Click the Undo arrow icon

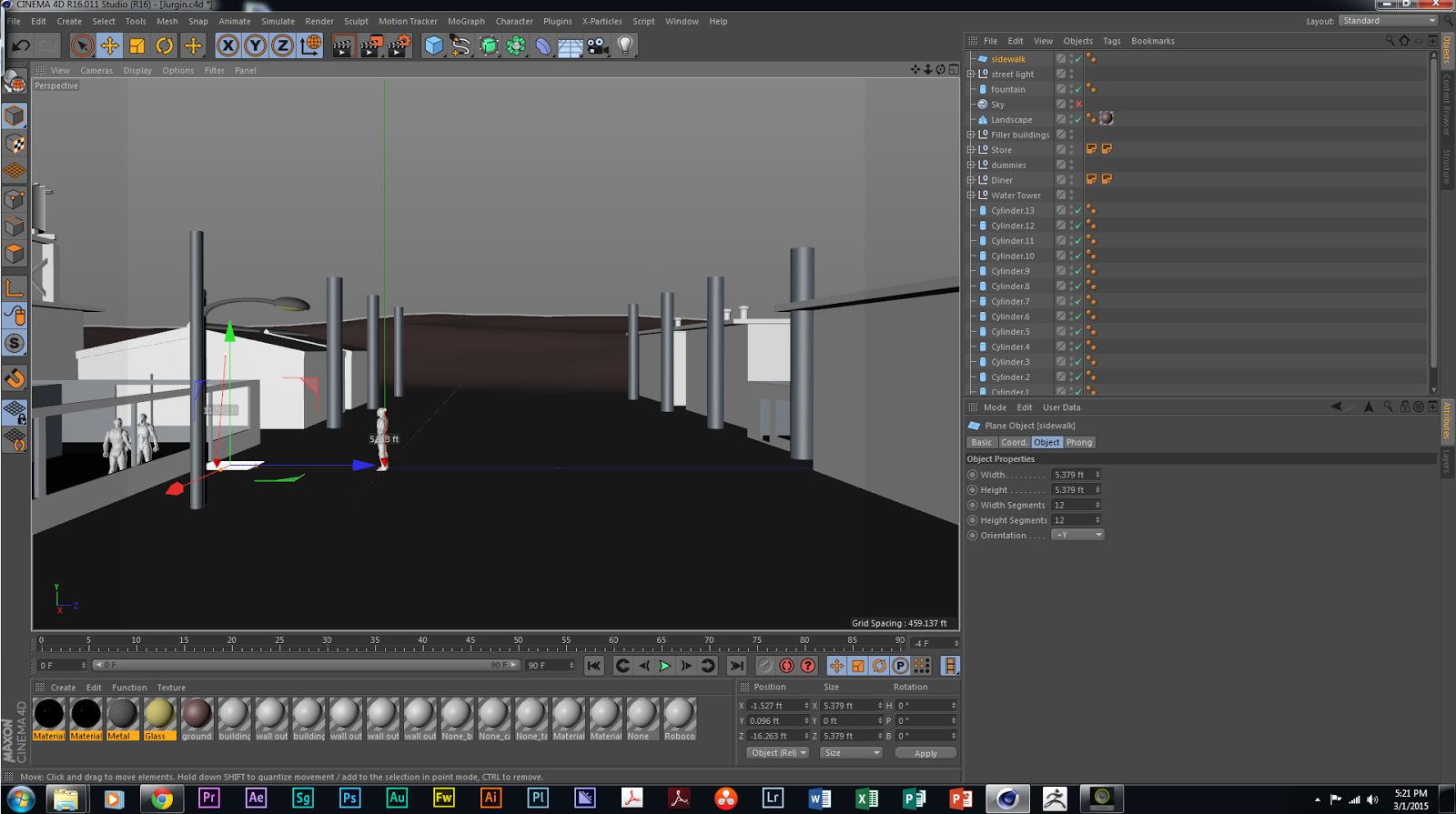pos(21,45)
